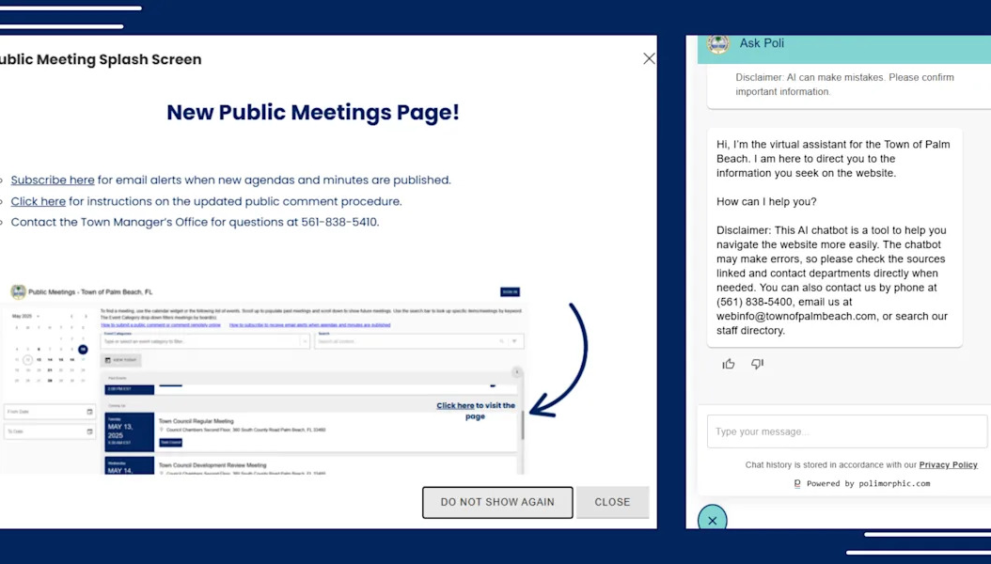Click the Ask Poli town seal avatar

tap(718, 44)
